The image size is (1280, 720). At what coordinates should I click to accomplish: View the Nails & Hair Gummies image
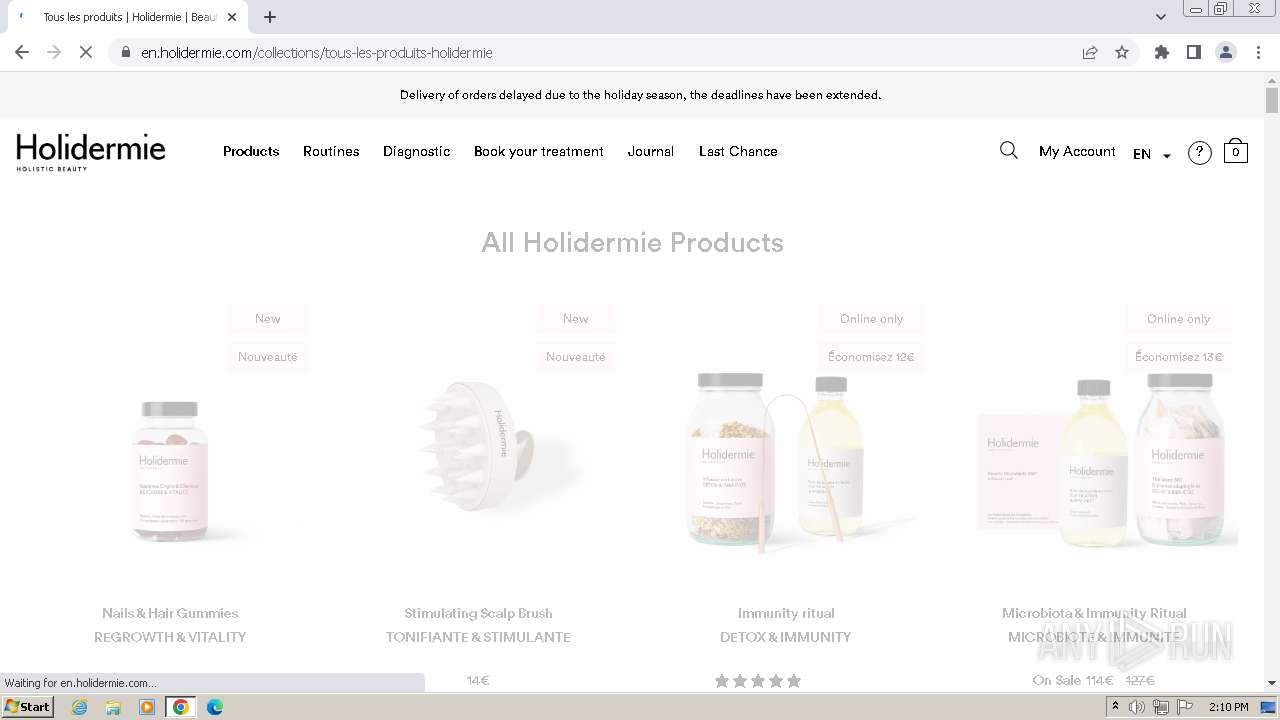click(x=170, y=472)
